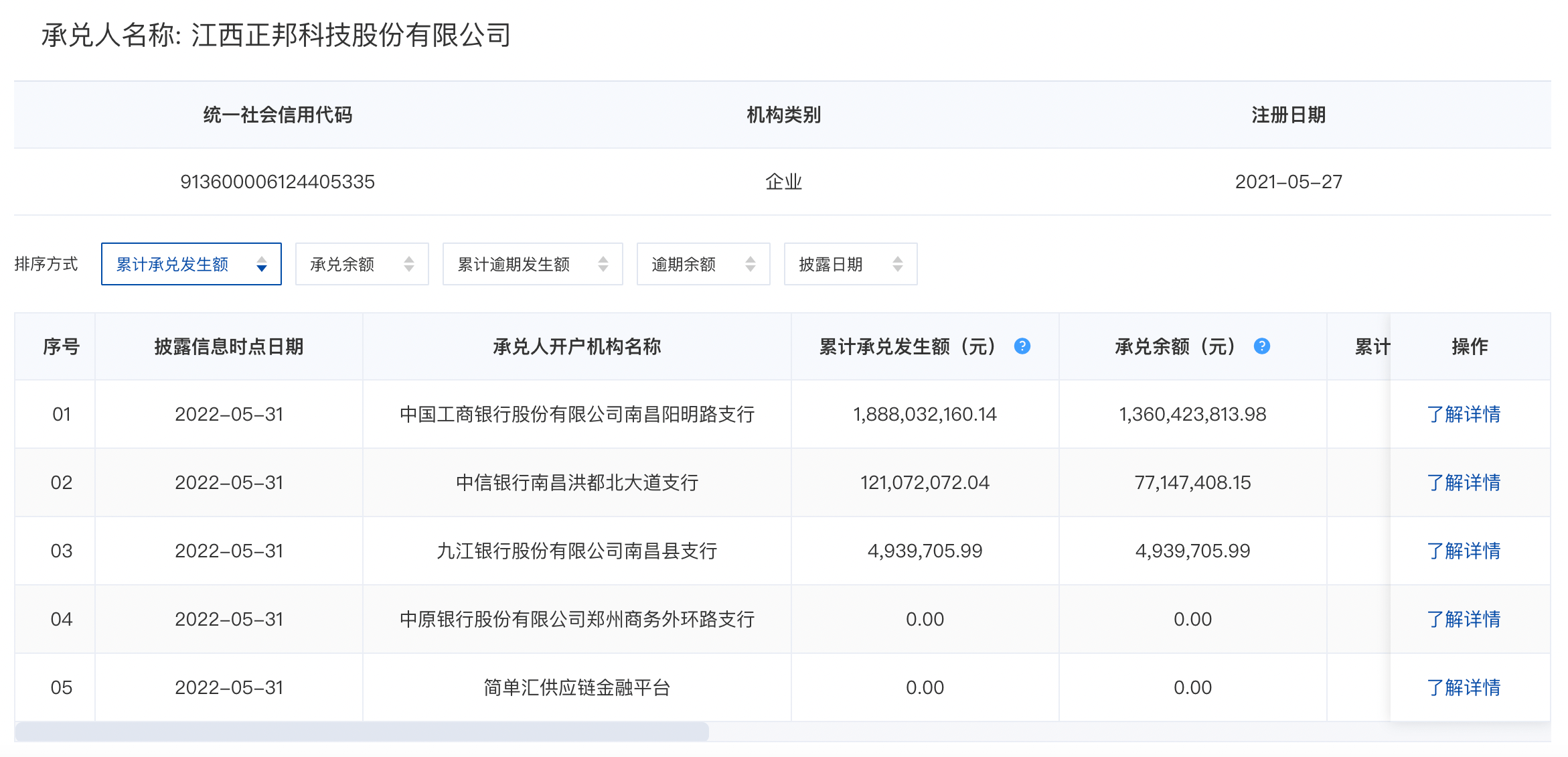Click 承兑人开户机构名称 column header
This screenshot has width=1568, height=757.
click(x=577, y=346)
